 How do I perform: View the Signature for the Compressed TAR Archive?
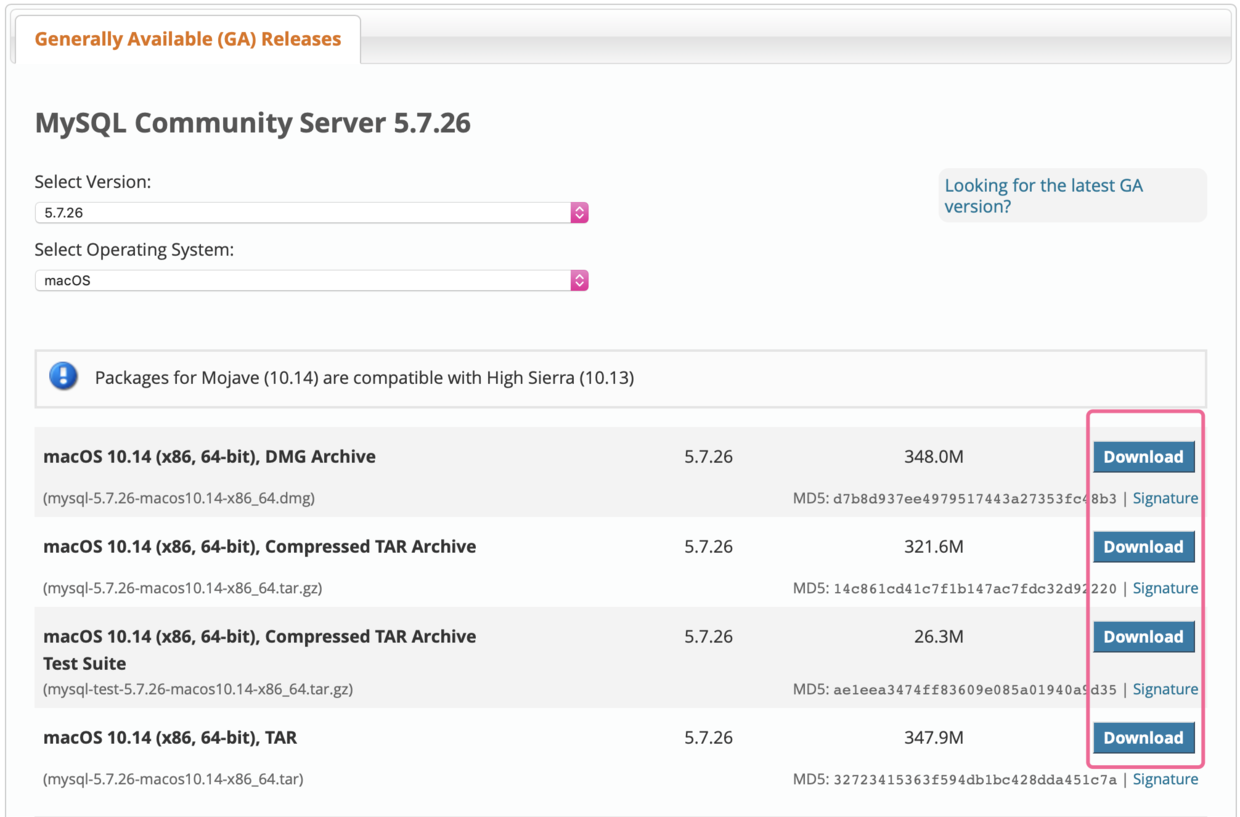[1165, 588]
